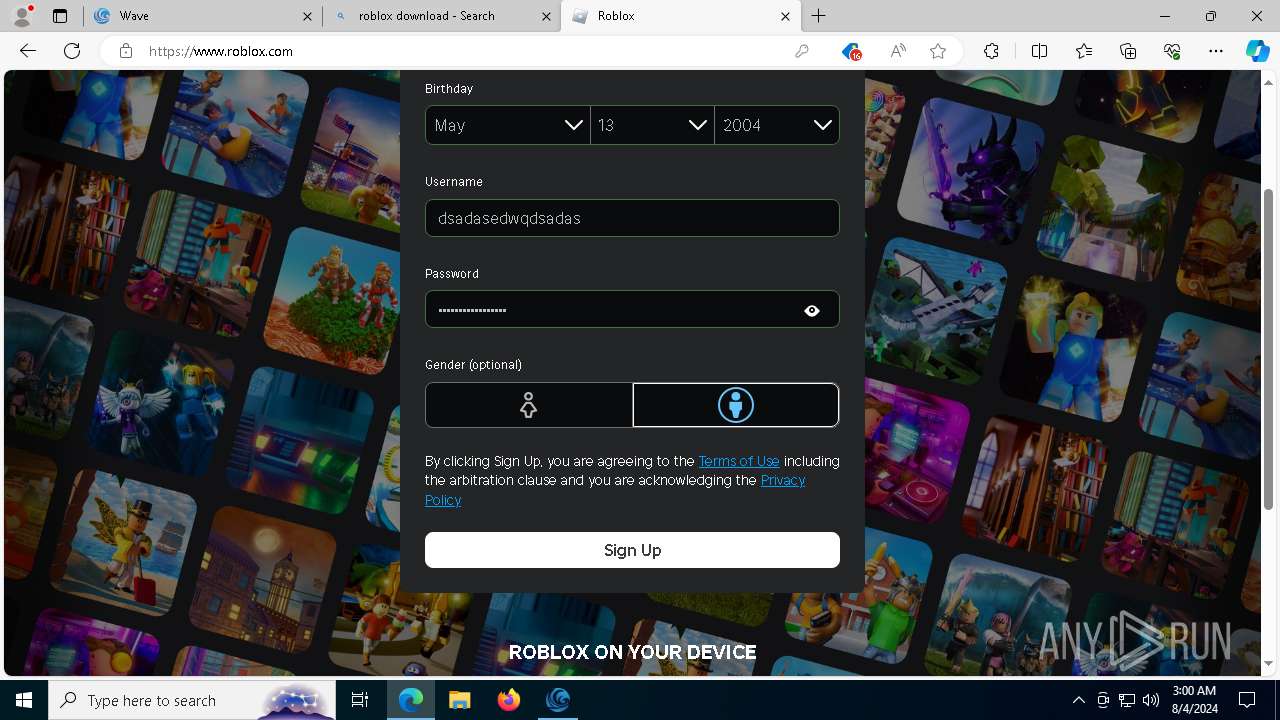Go back to previous page

pos(28,51)
